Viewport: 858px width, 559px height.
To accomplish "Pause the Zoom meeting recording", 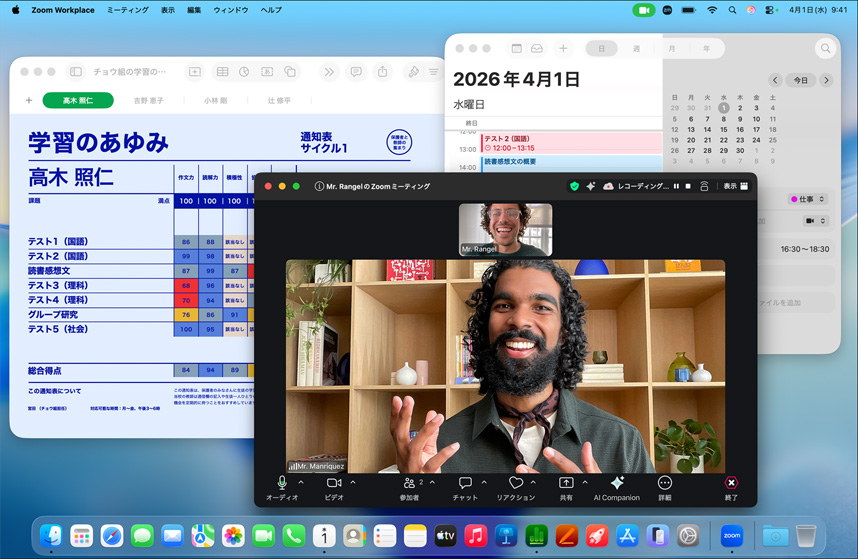I will coord(676,186).
